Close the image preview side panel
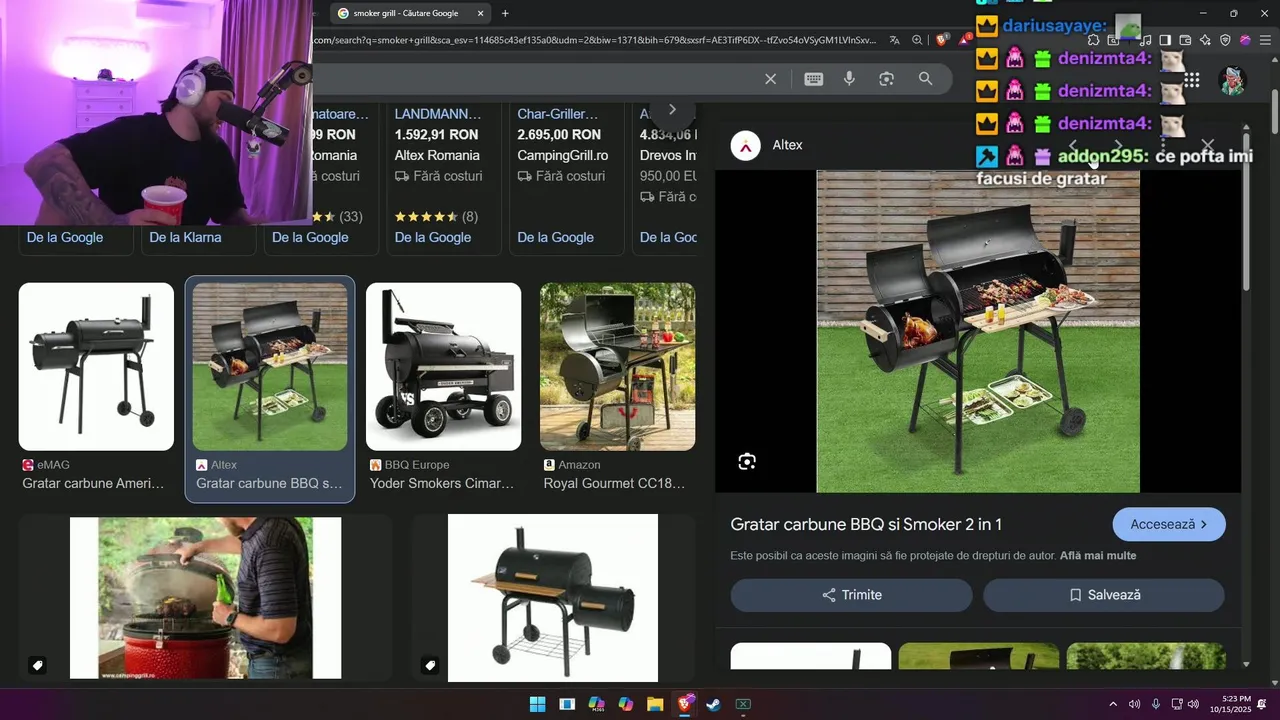The image size is (1280, 720). click(x=1207, y=145)
